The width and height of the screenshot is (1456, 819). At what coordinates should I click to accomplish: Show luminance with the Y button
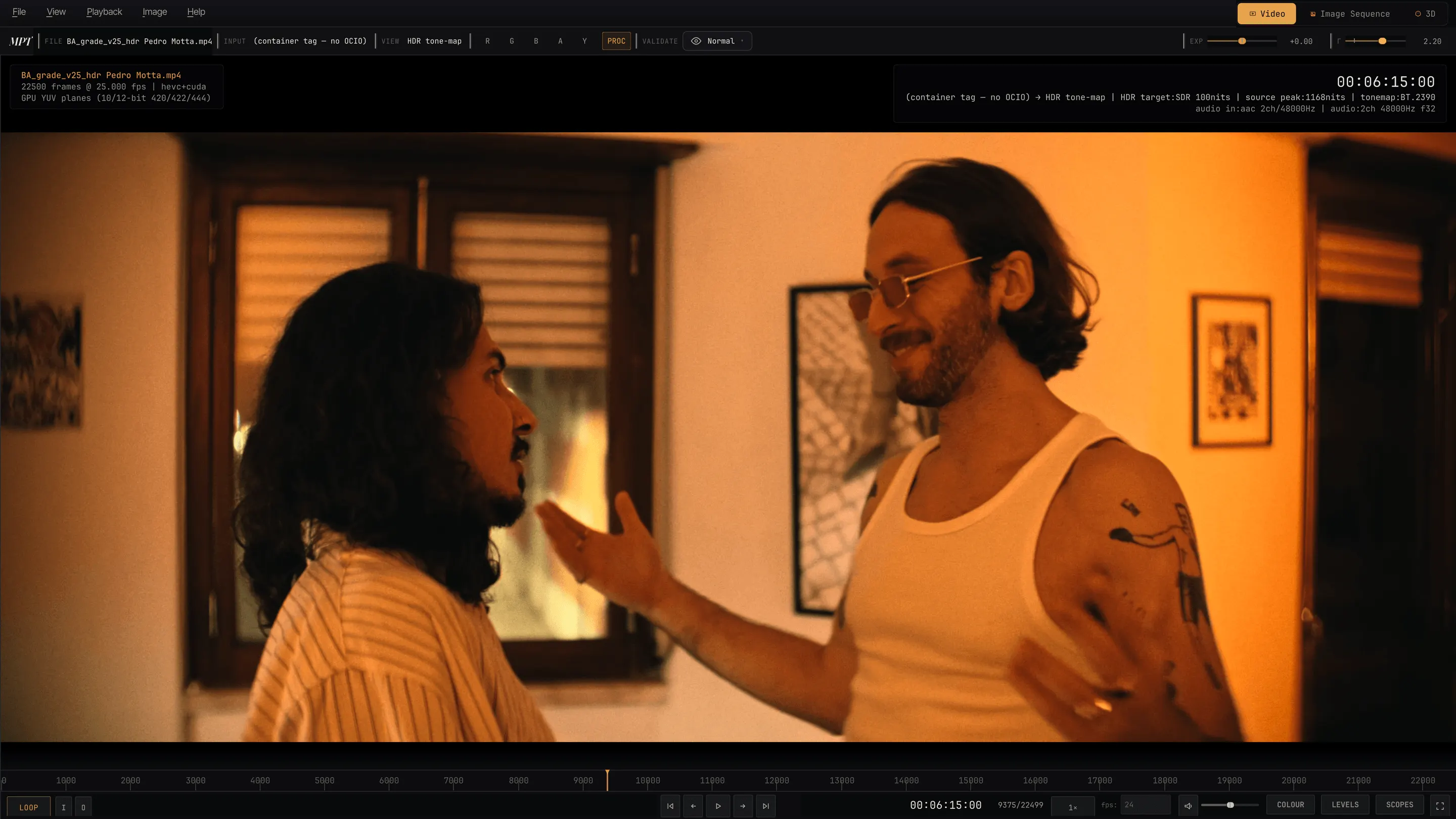pyautogui.click(x=584, y=40)
